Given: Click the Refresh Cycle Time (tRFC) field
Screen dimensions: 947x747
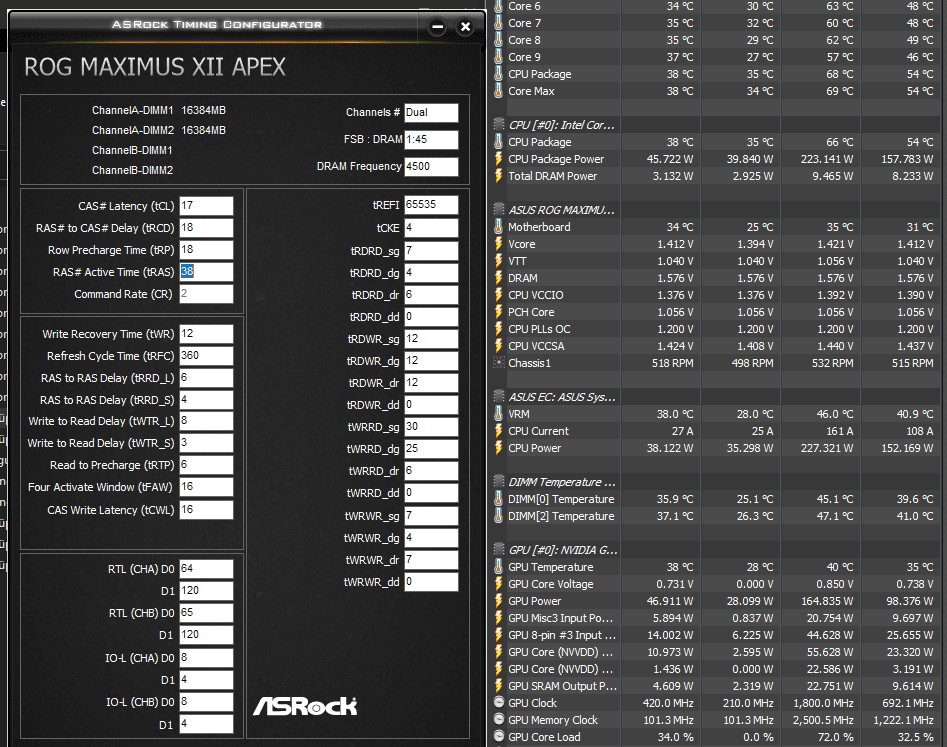Looking at the screenshot, I should tap(206, 356).
